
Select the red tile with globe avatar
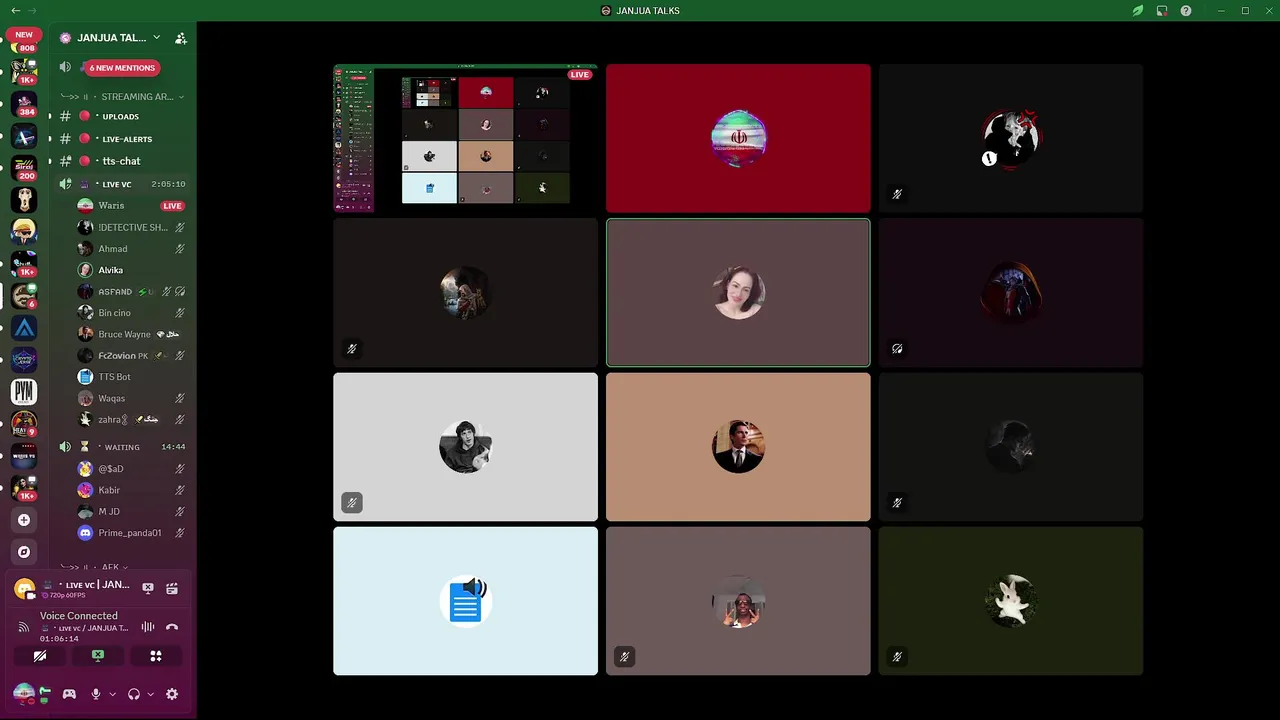pyautogui.click(x=738, y=138)
